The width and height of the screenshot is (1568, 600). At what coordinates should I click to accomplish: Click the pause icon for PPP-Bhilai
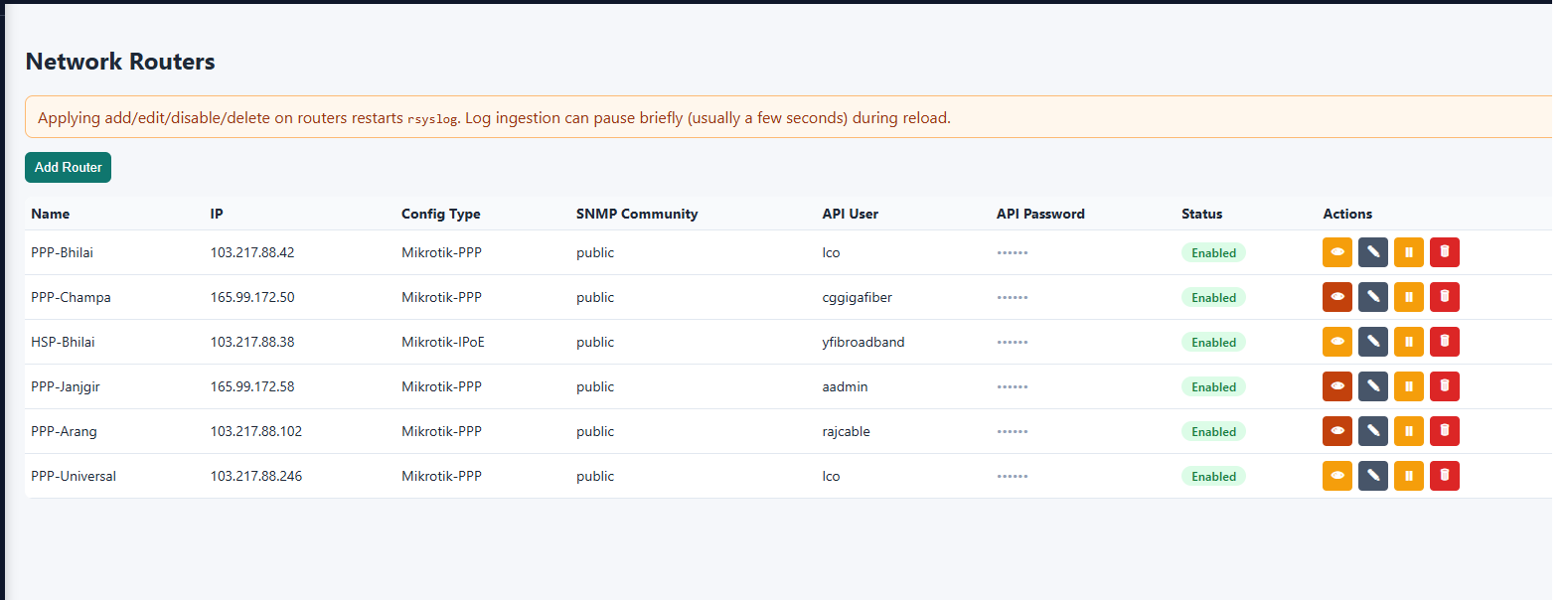click(1408, 252)
